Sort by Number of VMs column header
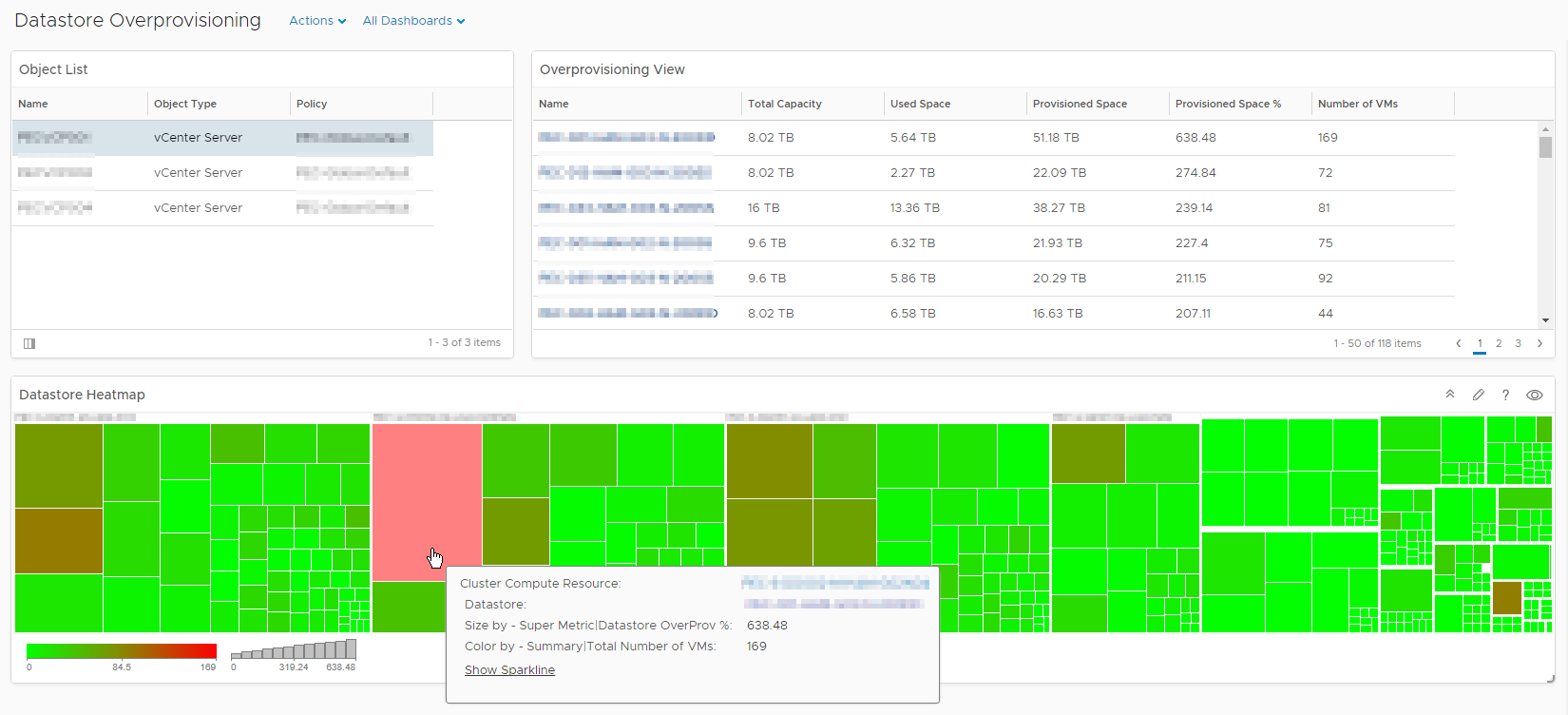The width and height of the screenshot is (1568, 715). [1357, 104]
